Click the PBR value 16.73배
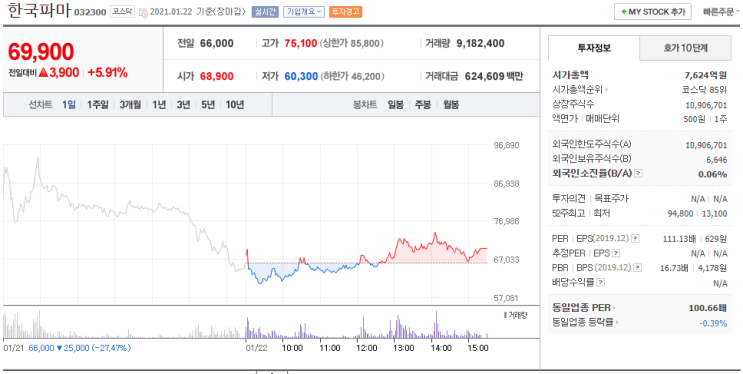 (x=674, y=268)
